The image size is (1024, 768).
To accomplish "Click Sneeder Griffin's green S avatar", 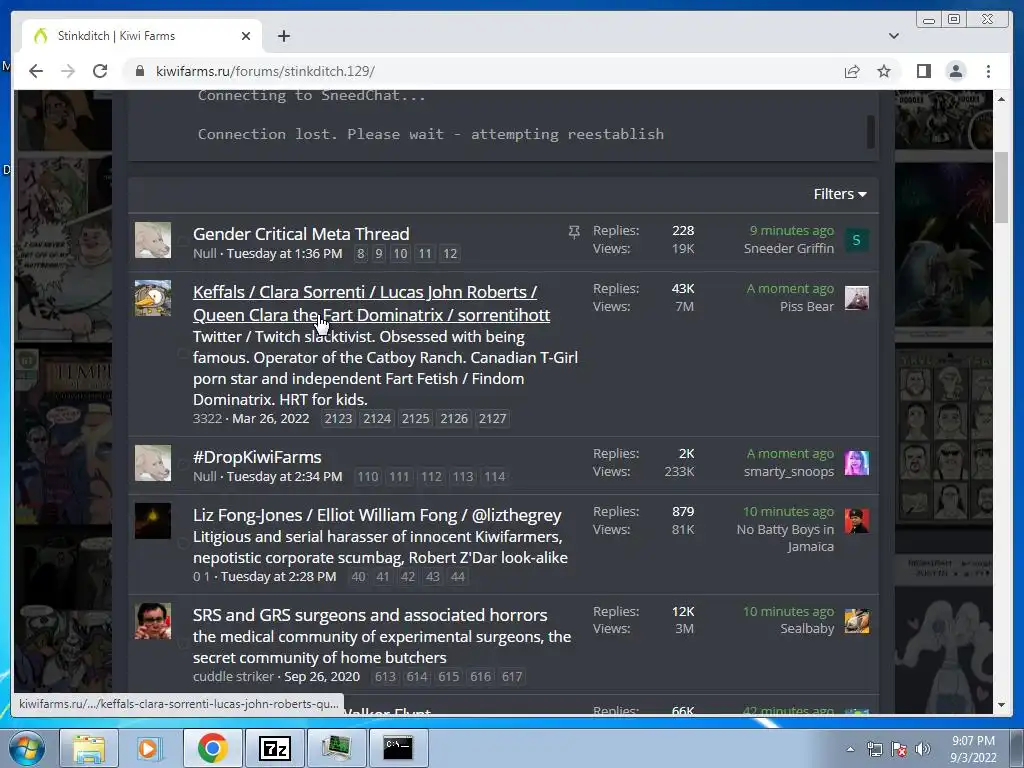I will click(856, 240).
